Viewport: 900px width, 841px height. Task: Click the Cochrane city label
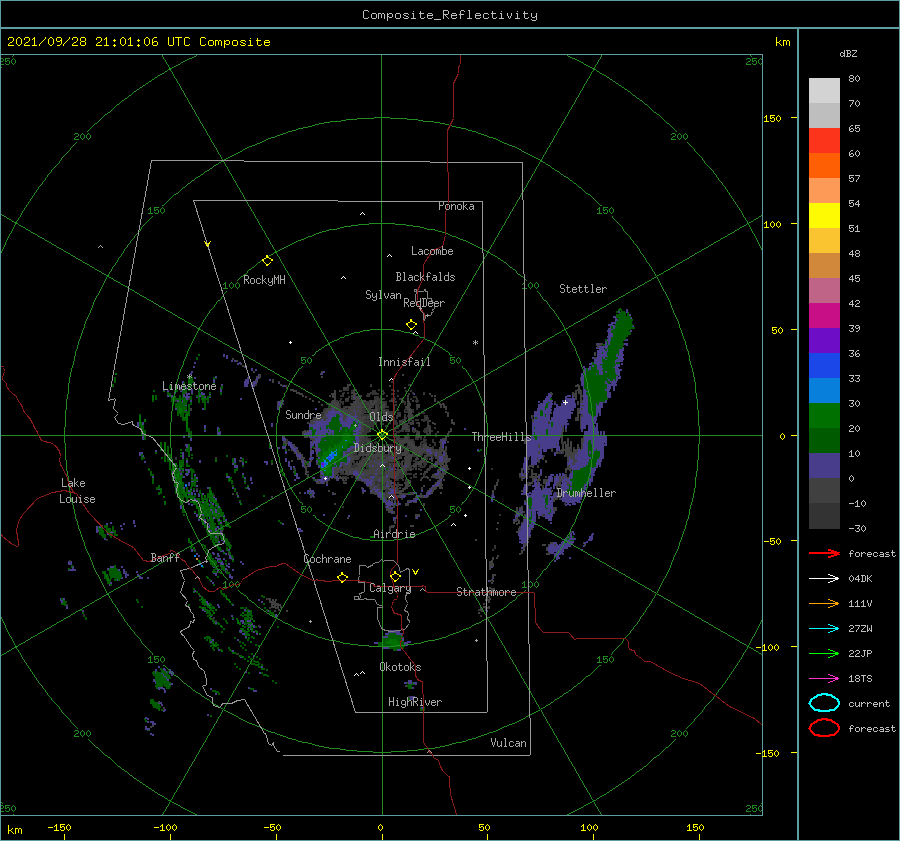327,559
